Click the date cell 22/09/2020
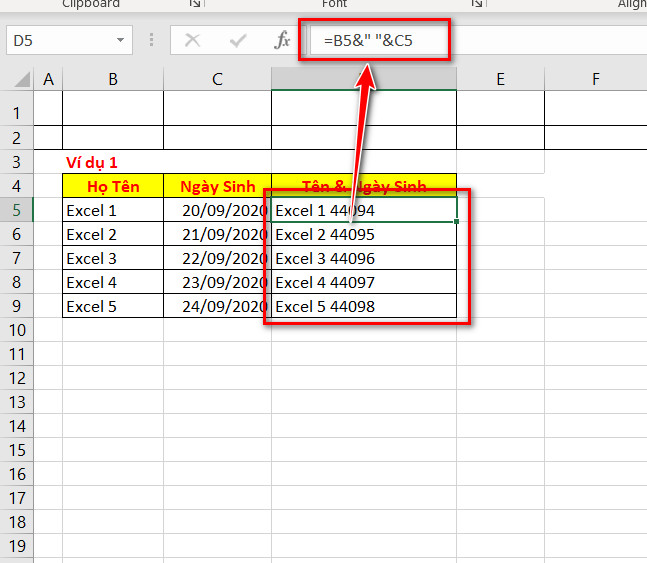Viewport: 647px width, 563px height. click(x=217, y=258)
